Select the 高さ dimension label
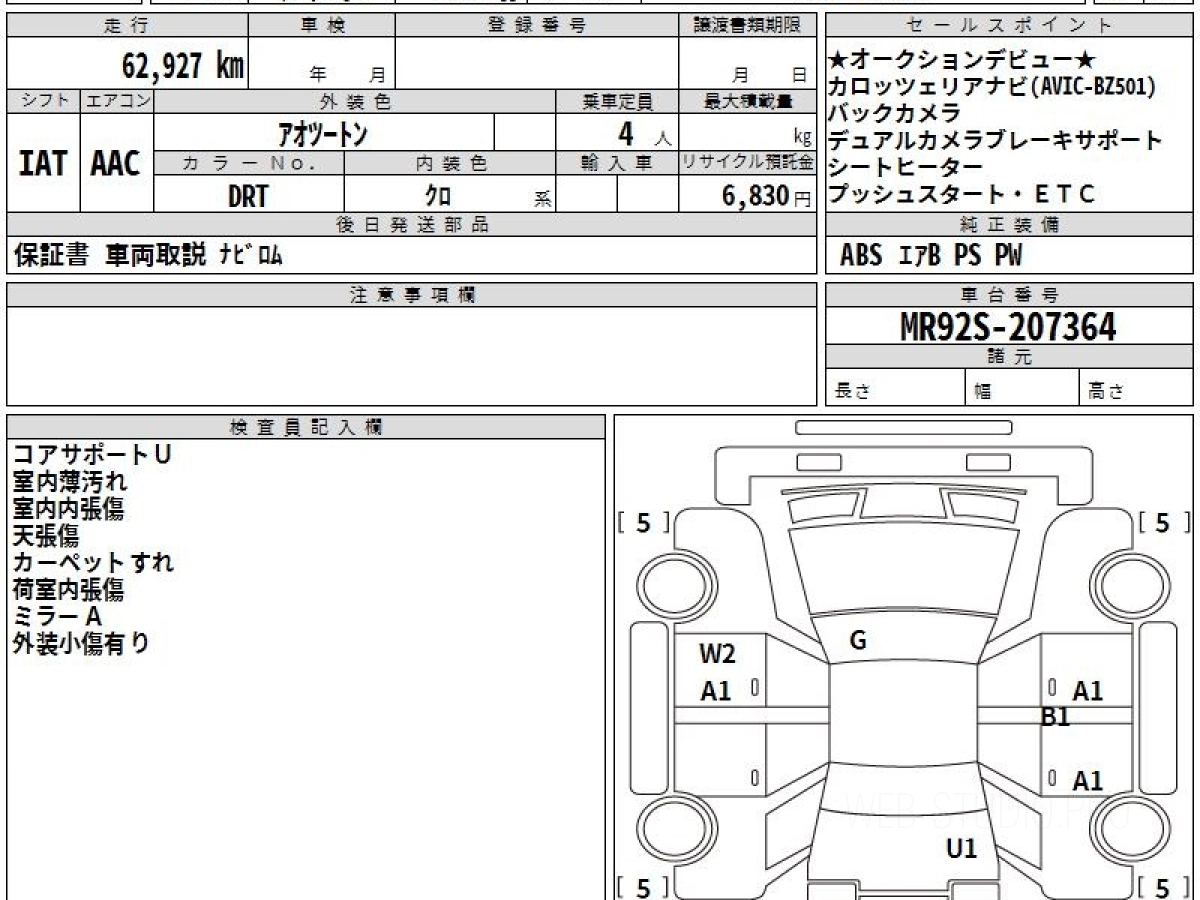Screen dimensions: 1200x900 tap(1107, 392)
